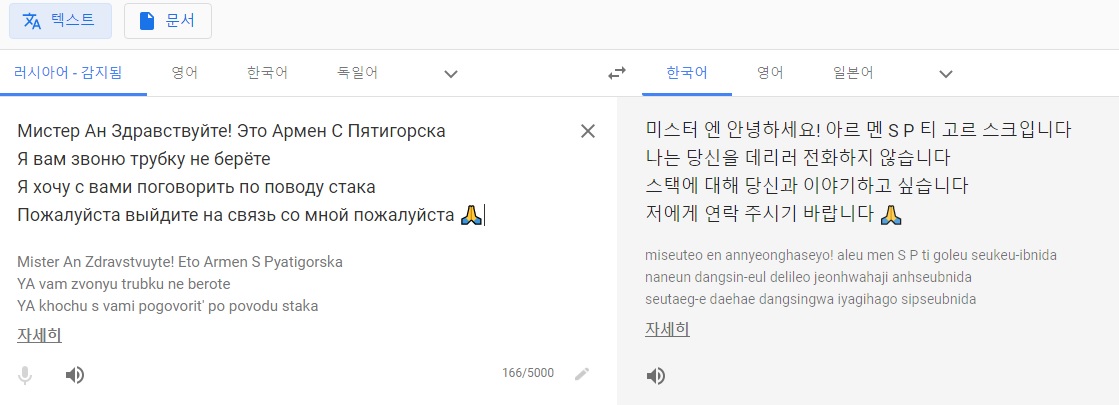
Task: Set target language to 영어
Action: (x=770, y=73)
